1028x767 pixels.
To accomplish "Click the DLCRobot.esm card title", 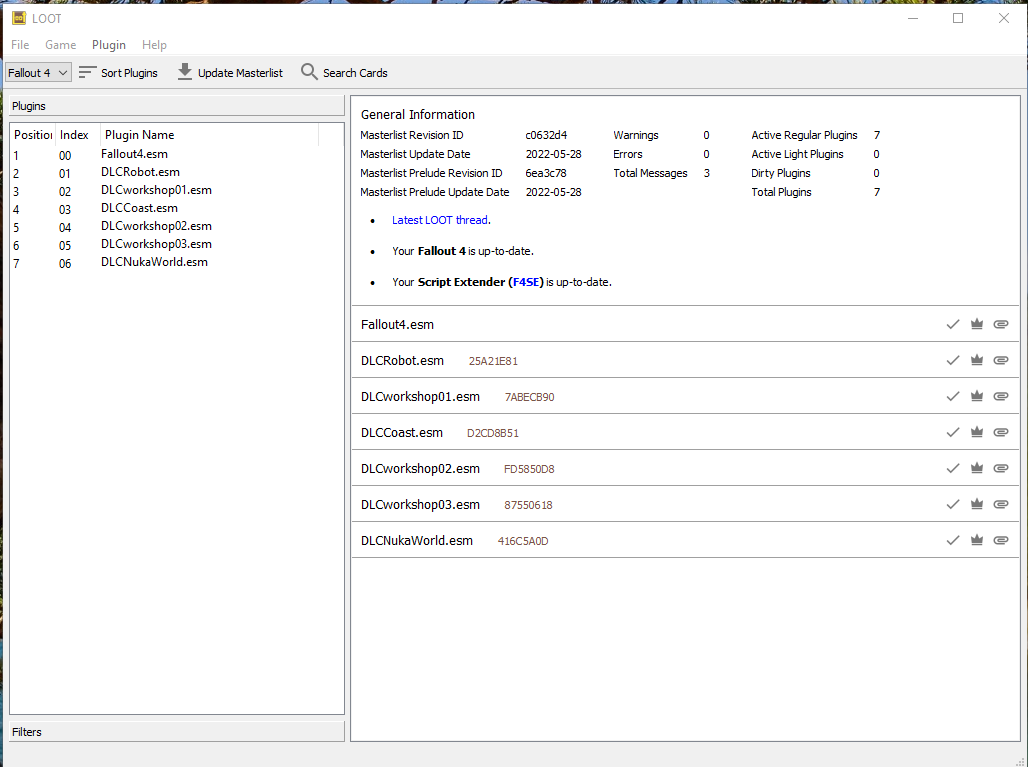I will pyautogui.click(x=403, y=361).
